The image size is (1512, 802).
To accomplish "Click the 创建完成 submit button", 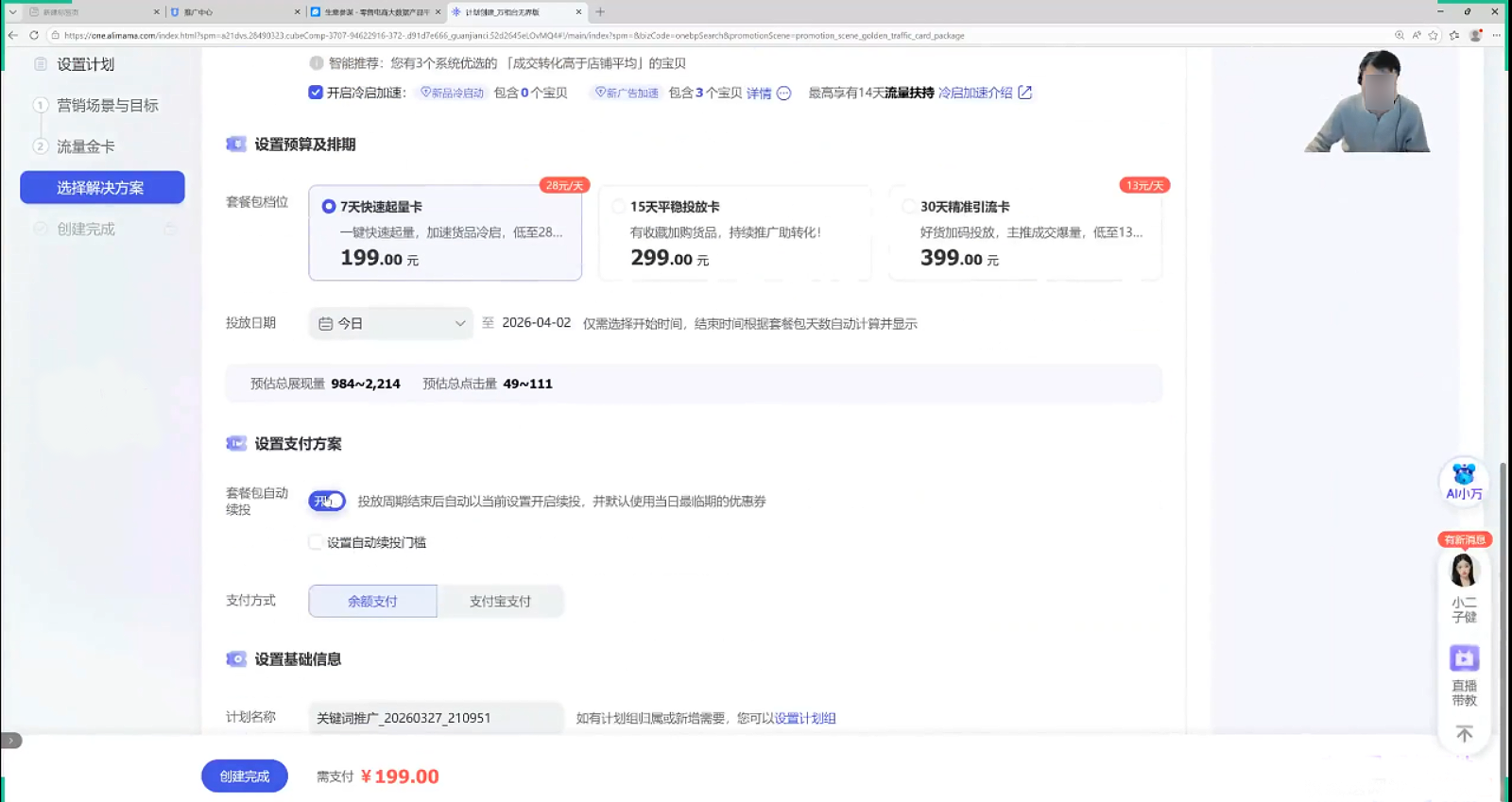I will pyautogui.click(x=244, y=776).
